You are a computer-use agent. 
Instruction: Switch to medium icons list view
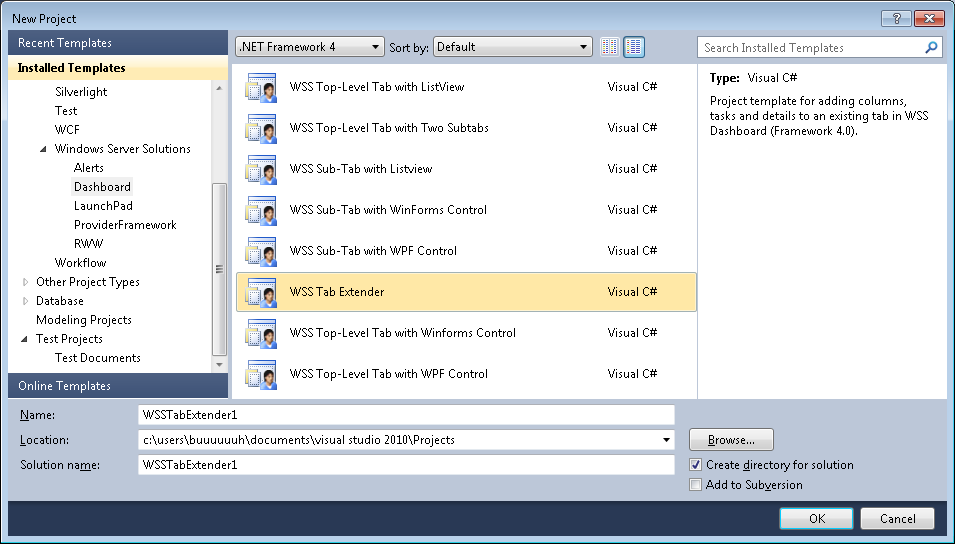(634, 47)
